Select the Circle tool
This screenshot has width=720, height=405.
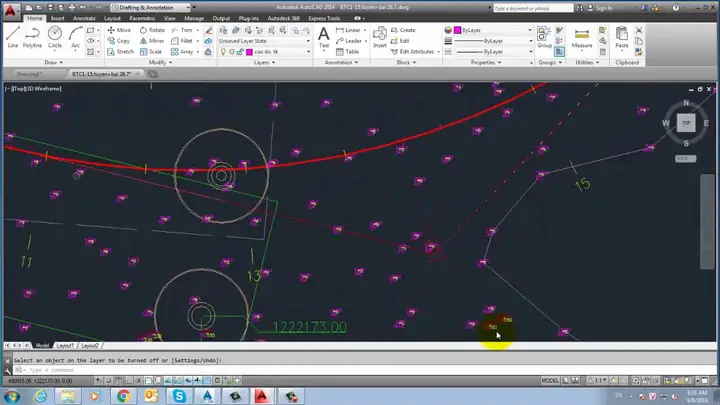[x=55, y=37]
